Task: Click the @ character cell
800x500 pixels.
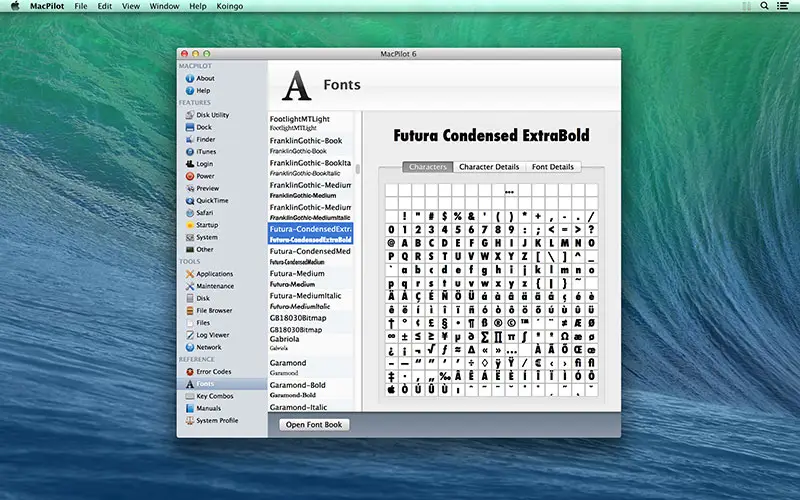Action: tap(391, 243)
